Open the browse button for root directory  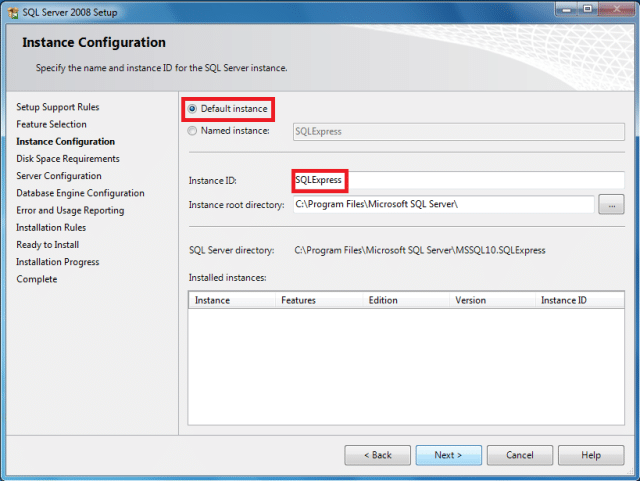point(611,205)
